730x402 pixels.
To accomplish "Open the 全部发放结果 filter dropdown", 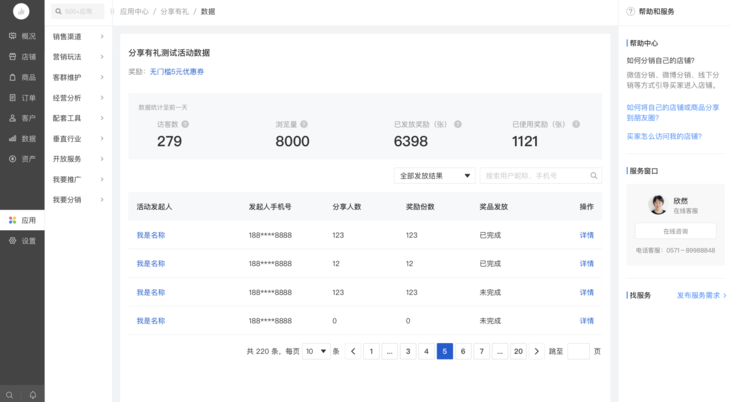I will pos(434,176).
